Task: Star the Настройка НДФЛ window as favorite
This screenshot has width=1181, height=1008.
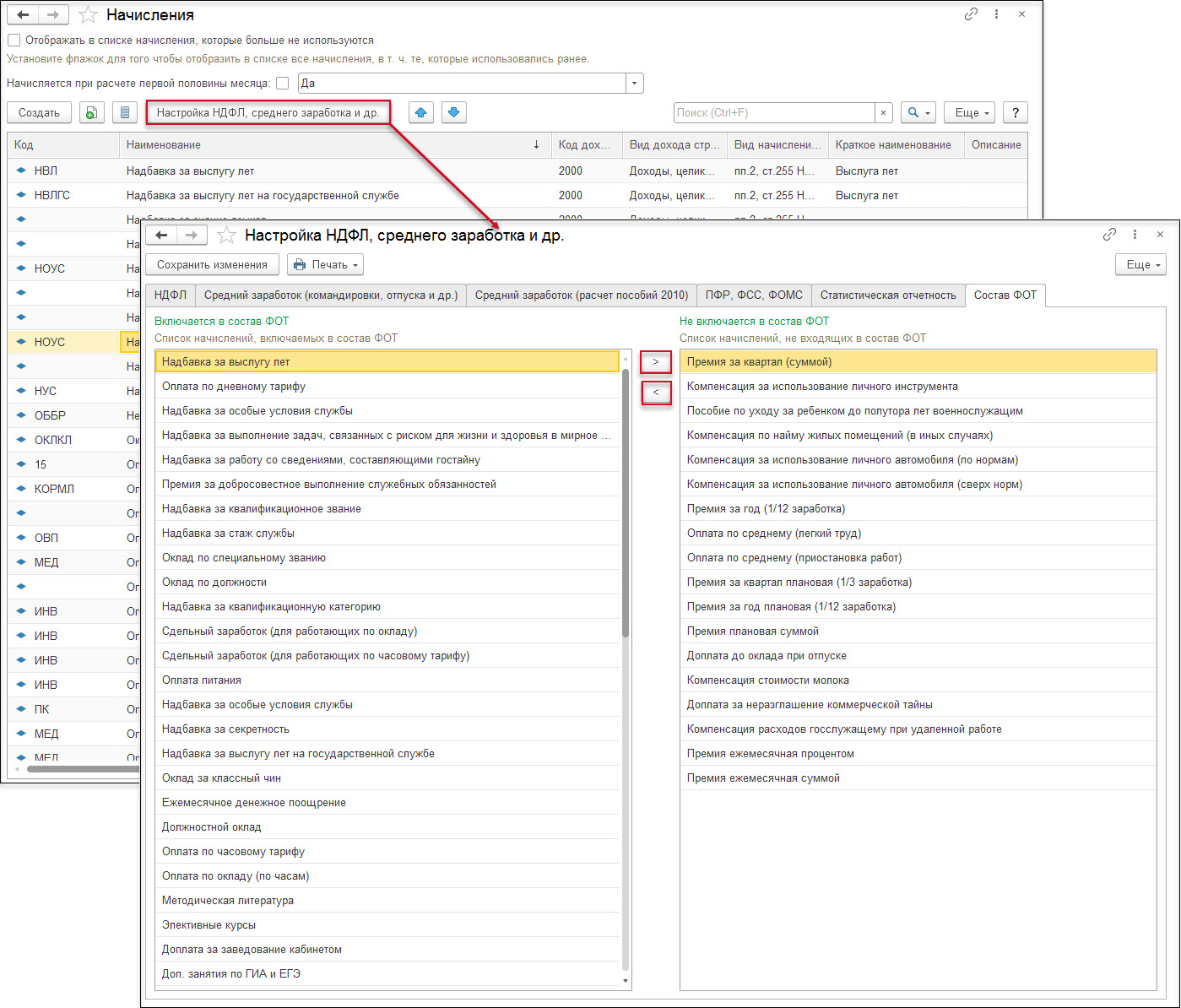Action: pos(226,236)
